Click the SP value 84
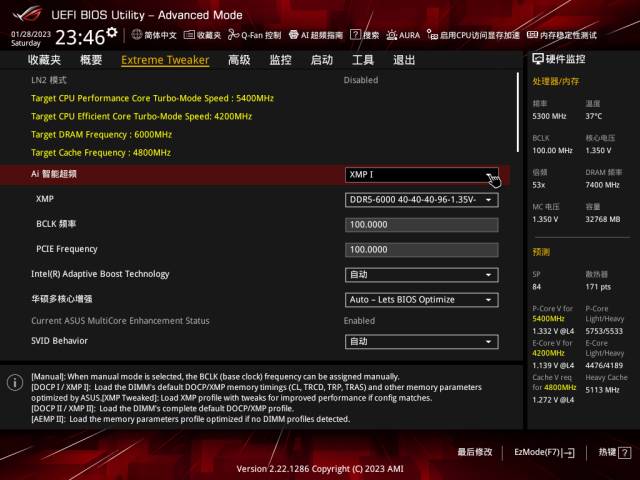 coord(537,287)
